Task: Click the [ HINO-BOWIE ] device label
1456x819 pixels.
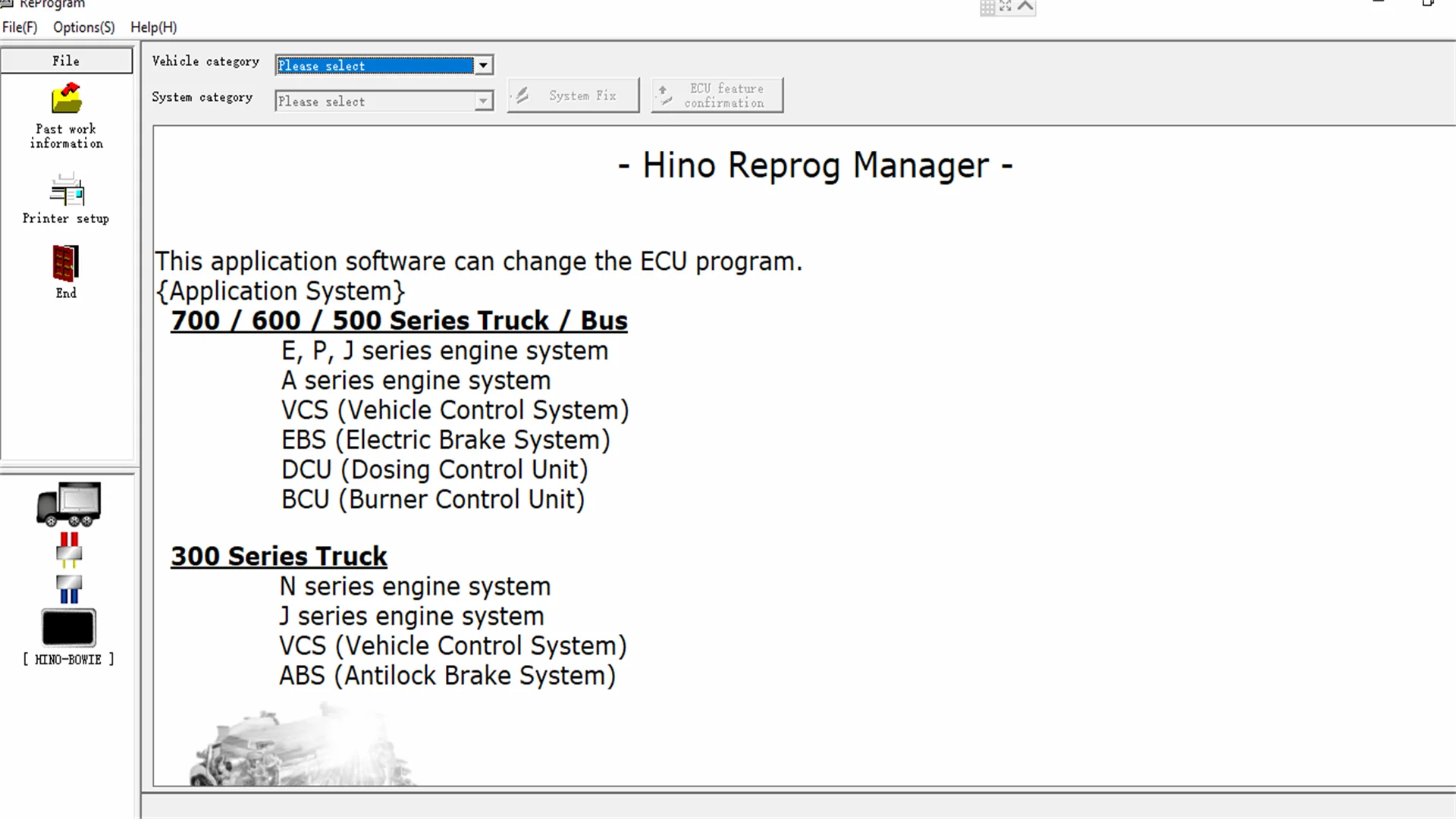Action: tap(68, 659)
